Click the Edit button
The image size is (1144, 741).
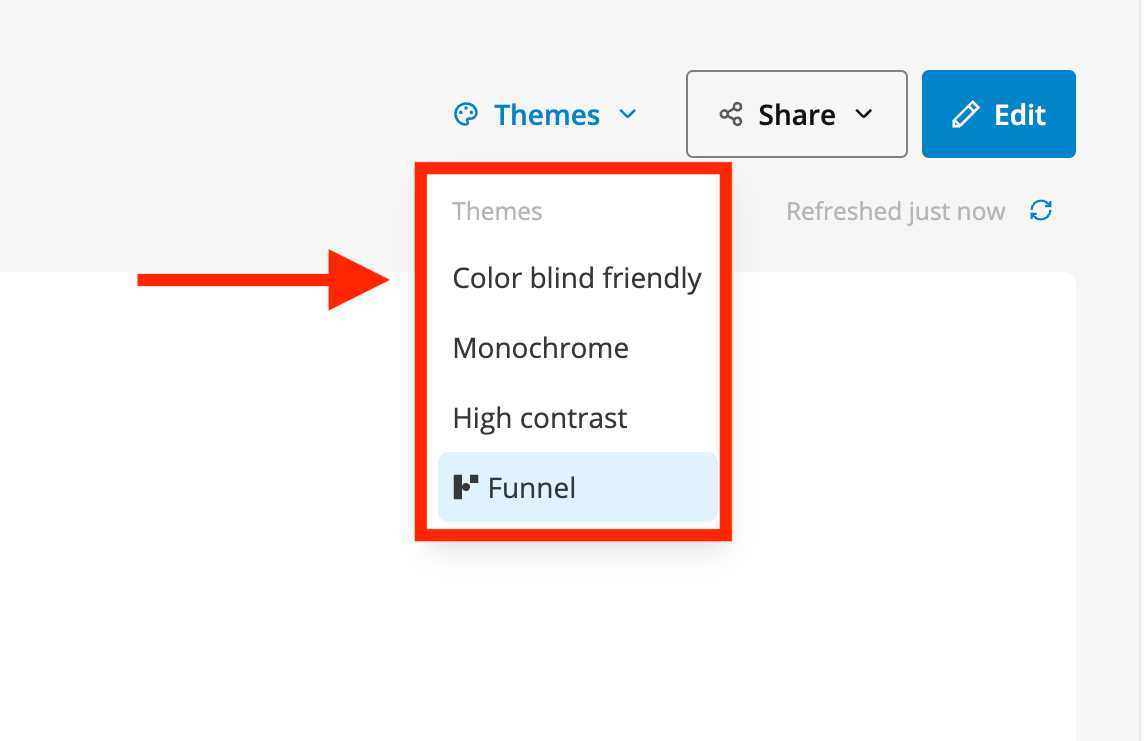pyautogui.click(x=998, y=114)
